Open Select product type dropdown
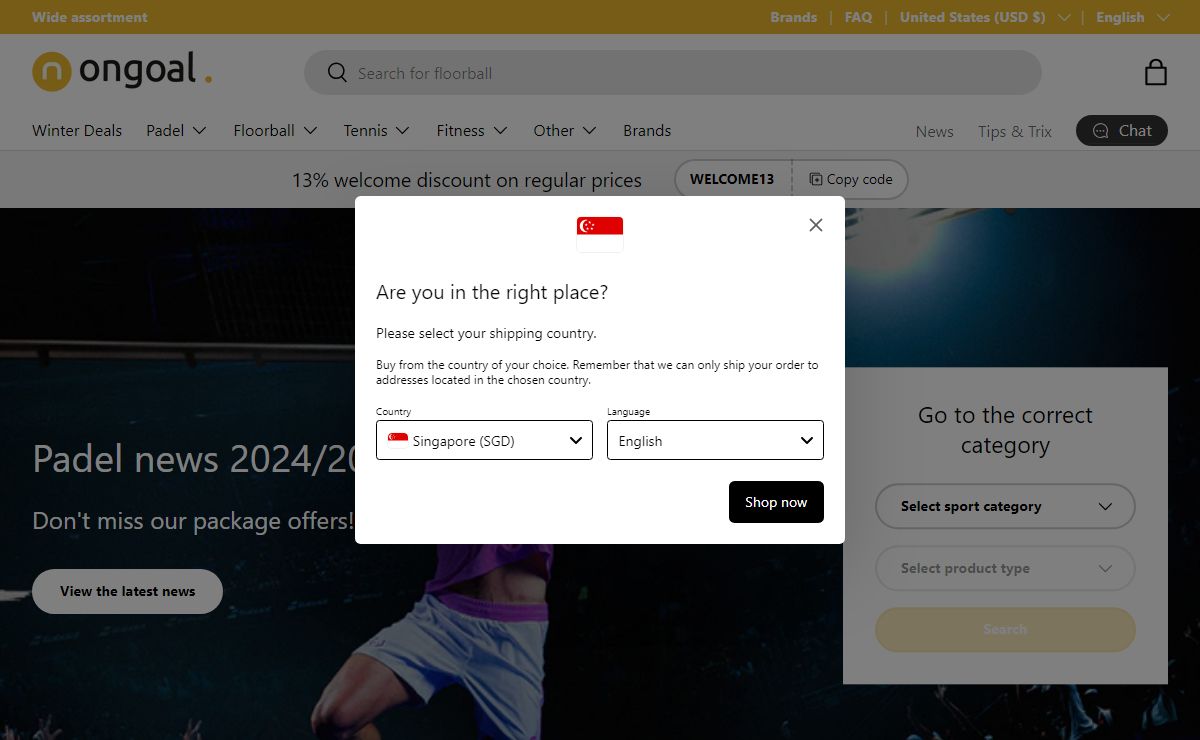The image size is (1200, 740). (x=1005, y=568)
